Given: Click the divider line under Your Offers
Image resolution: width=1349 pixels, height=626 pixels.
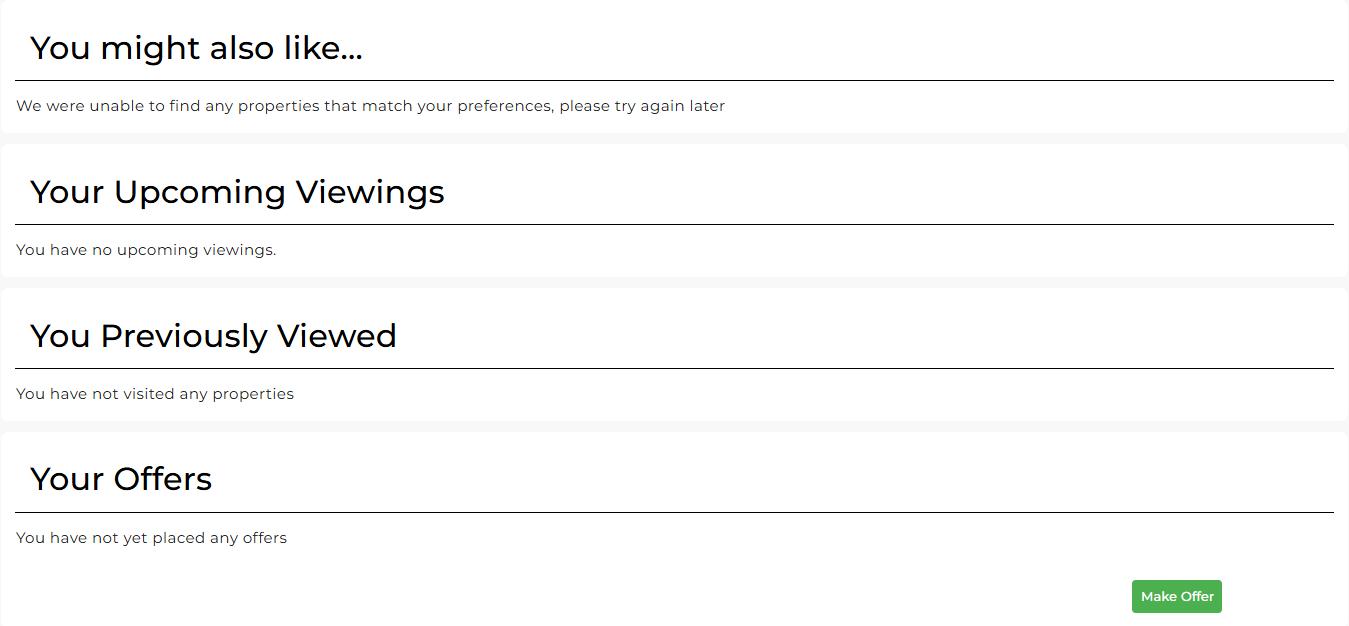Looking at the screenshot, I should (674, 512).
